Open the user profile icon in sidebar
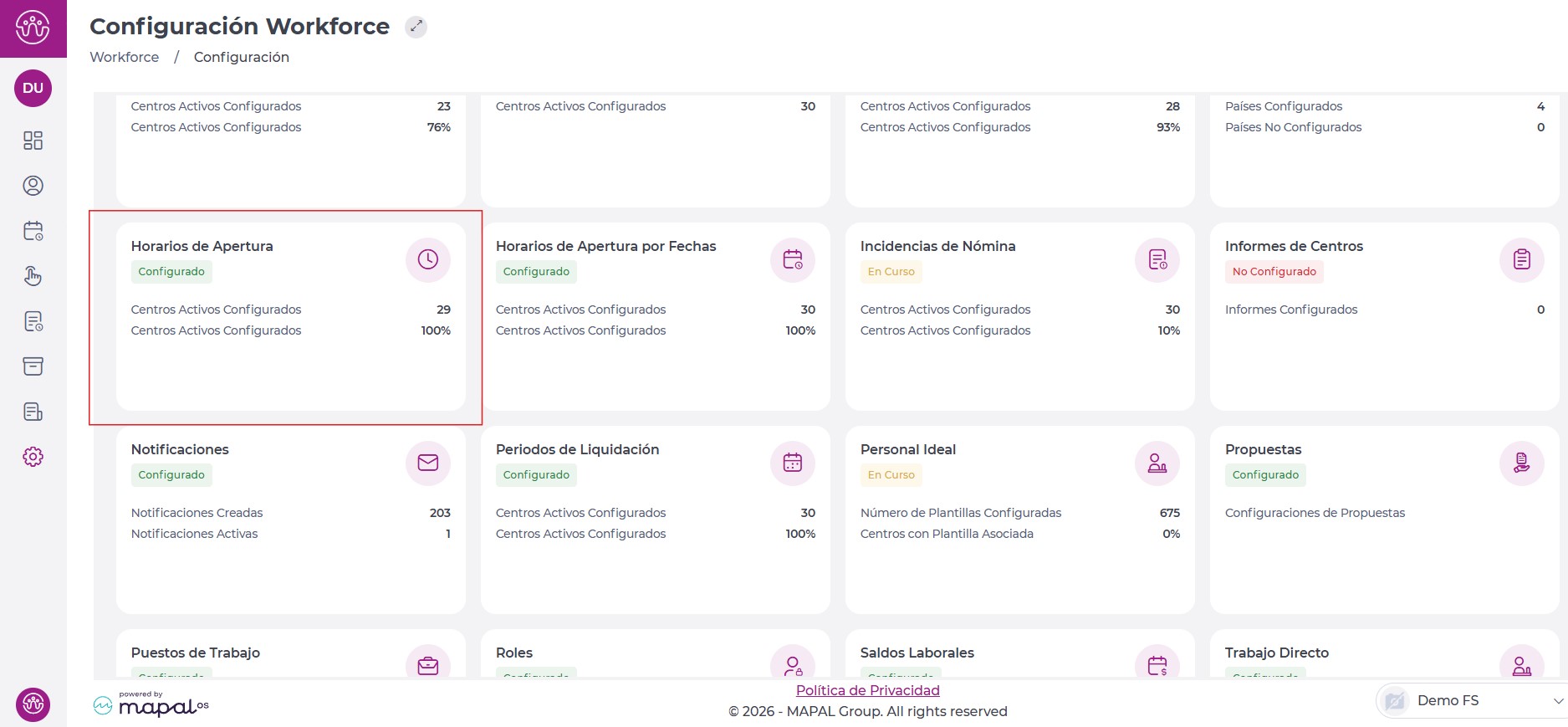 coord(33,186)
